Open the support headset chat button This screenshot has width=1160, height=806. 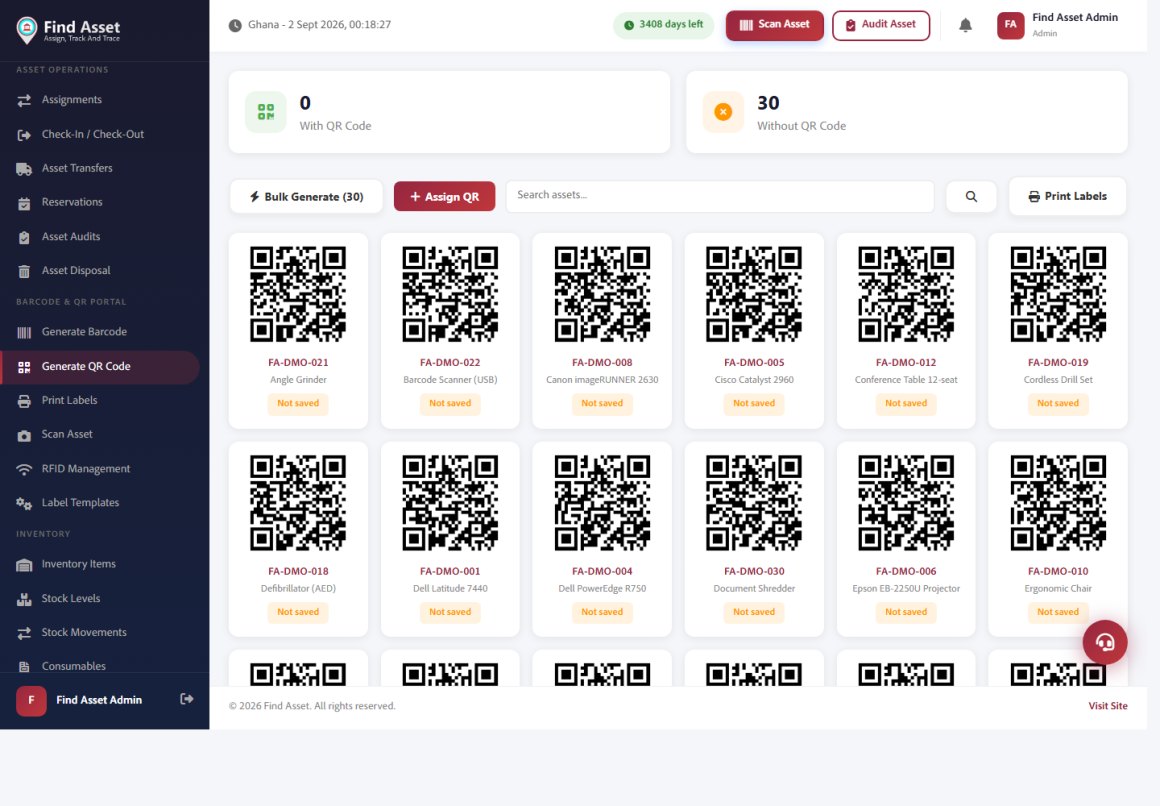(x=1105, y=642)
